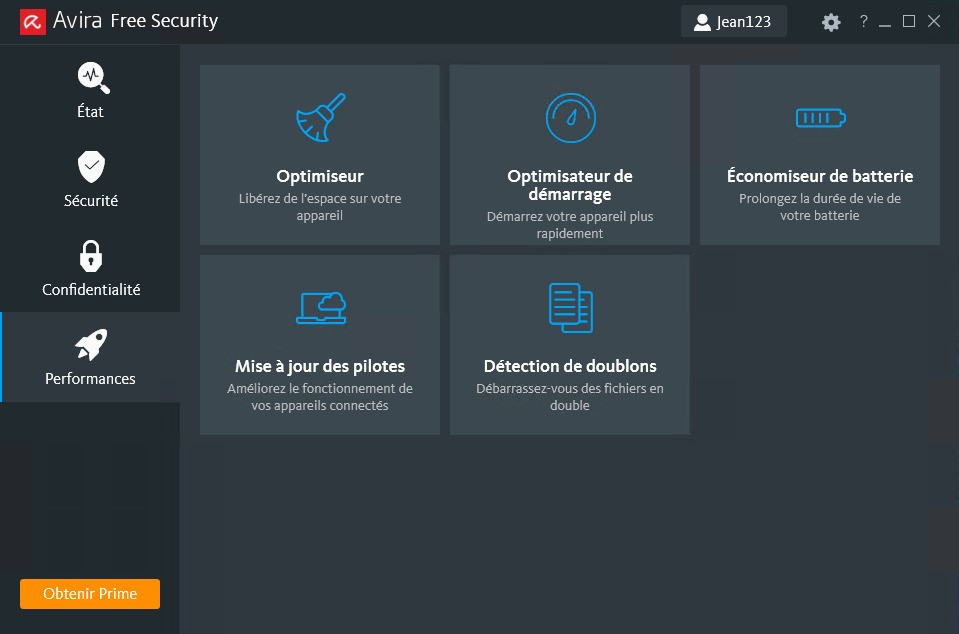Select the Performances rocket icon

tap(91, 344)
